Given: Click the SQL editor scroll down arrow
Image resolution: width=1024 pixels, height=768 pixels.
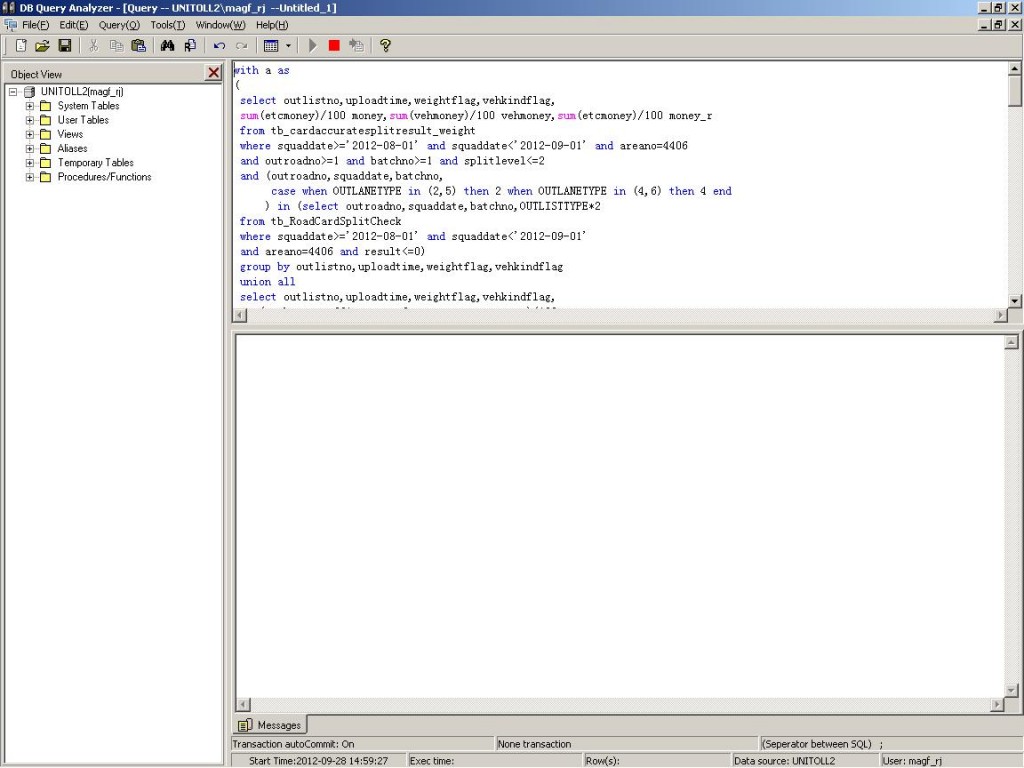Looking at the screenshot, I should 1015,301.
